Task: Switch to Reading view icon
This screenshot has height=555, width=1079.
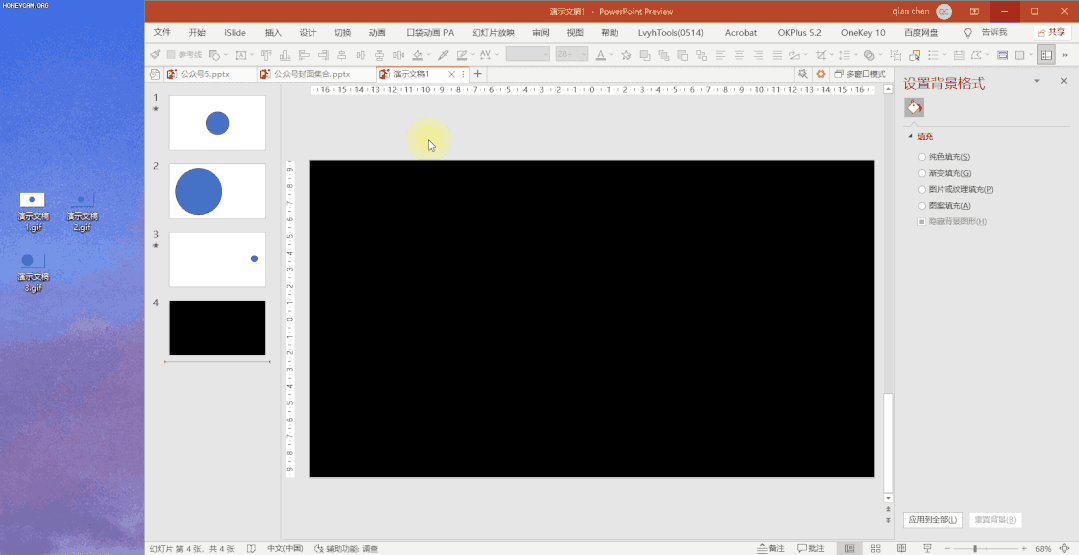Action: [901, 548]
